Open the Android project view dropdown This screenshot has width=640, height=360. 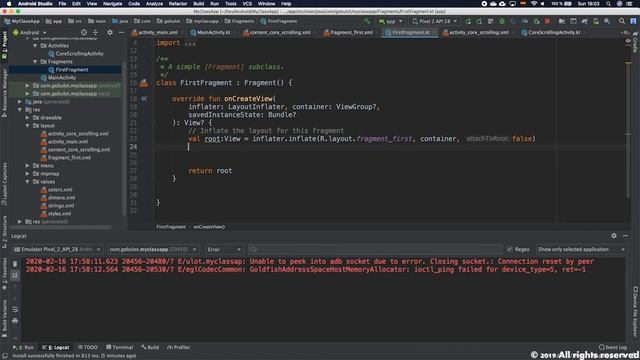pos(29,32)
